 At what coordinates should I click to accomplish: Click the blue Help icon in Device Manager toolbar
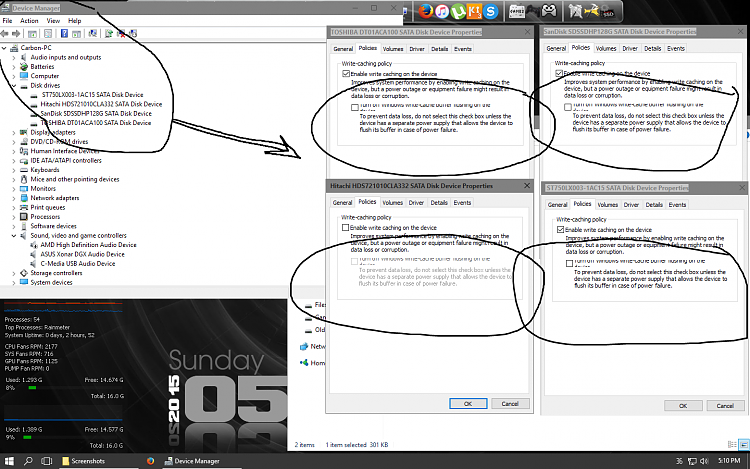64,33
